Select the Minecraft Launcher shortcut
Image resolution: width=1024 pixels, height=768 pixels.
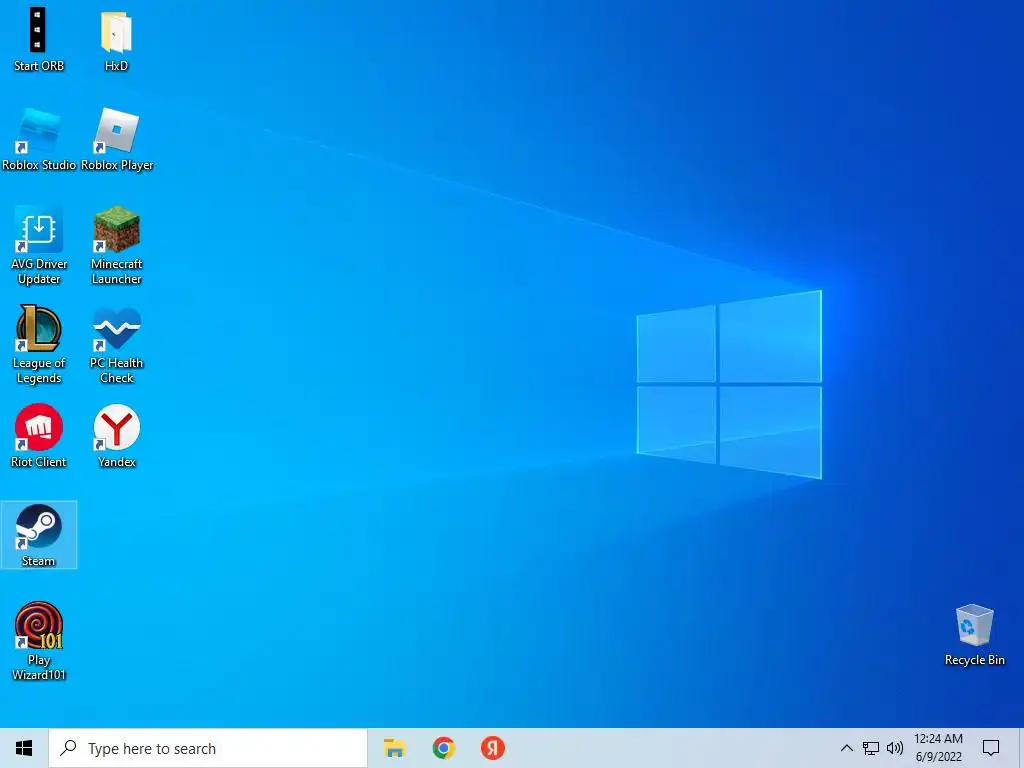[x=116, y=246]
